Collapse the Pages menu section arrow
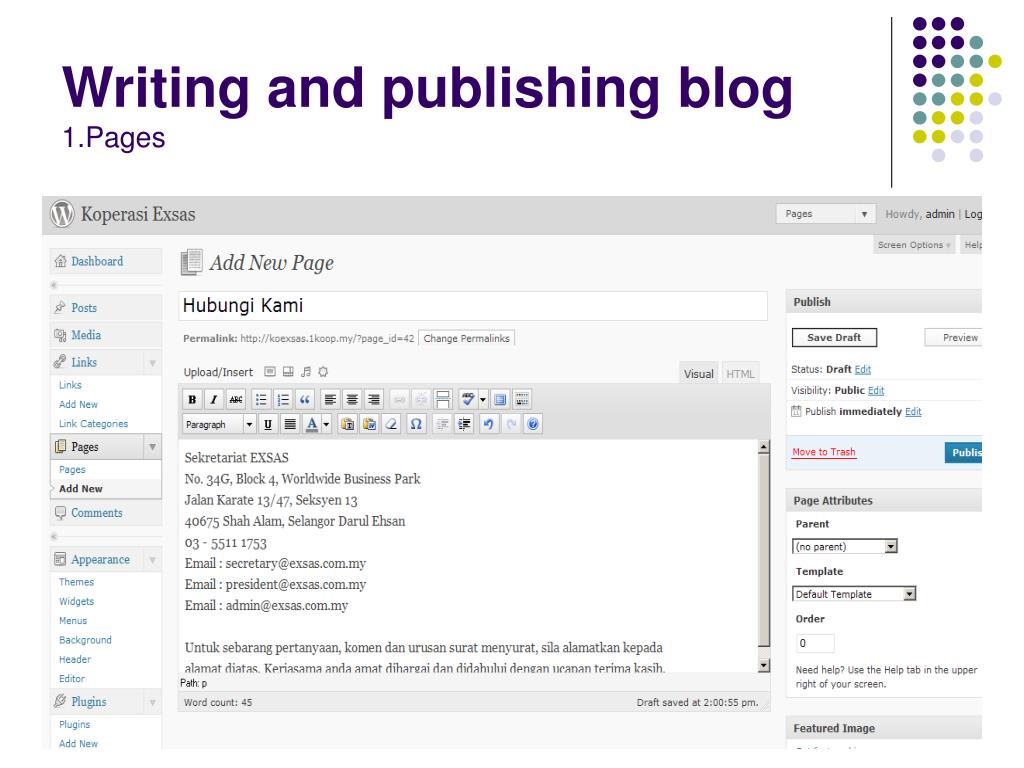 (152, 447)
